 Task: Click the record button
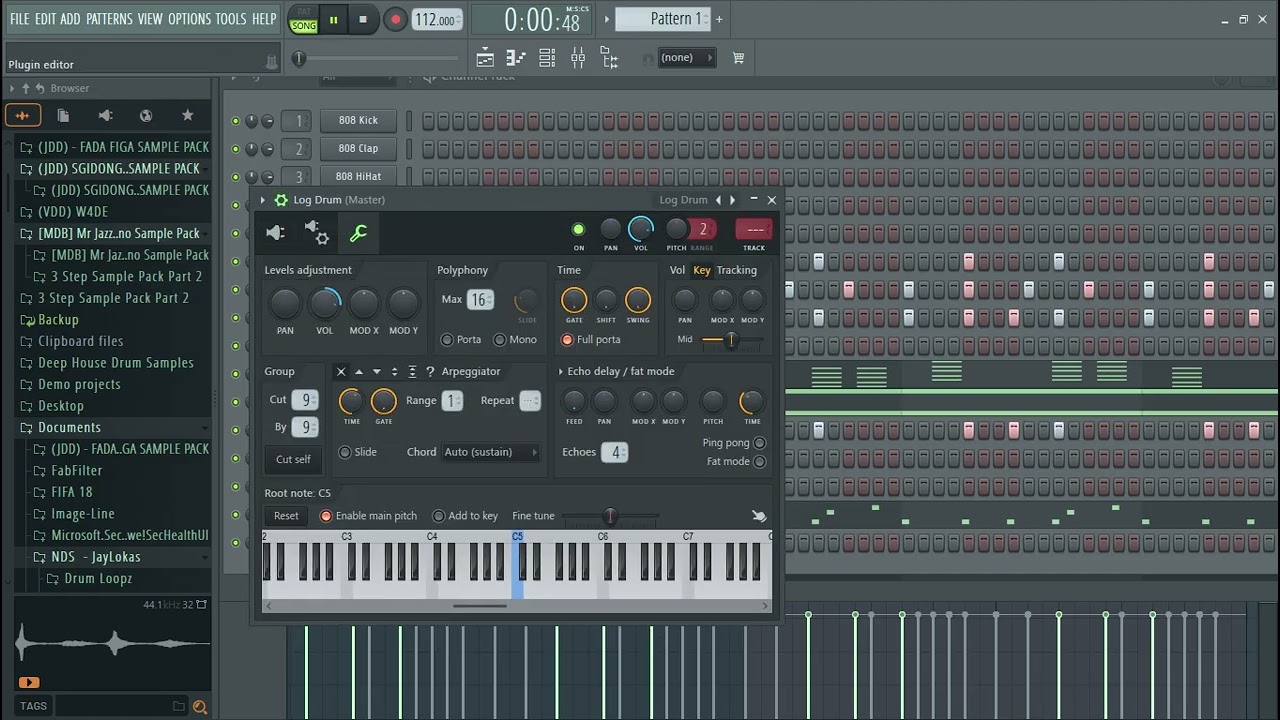pyautogui.click(x=396, y=19)
